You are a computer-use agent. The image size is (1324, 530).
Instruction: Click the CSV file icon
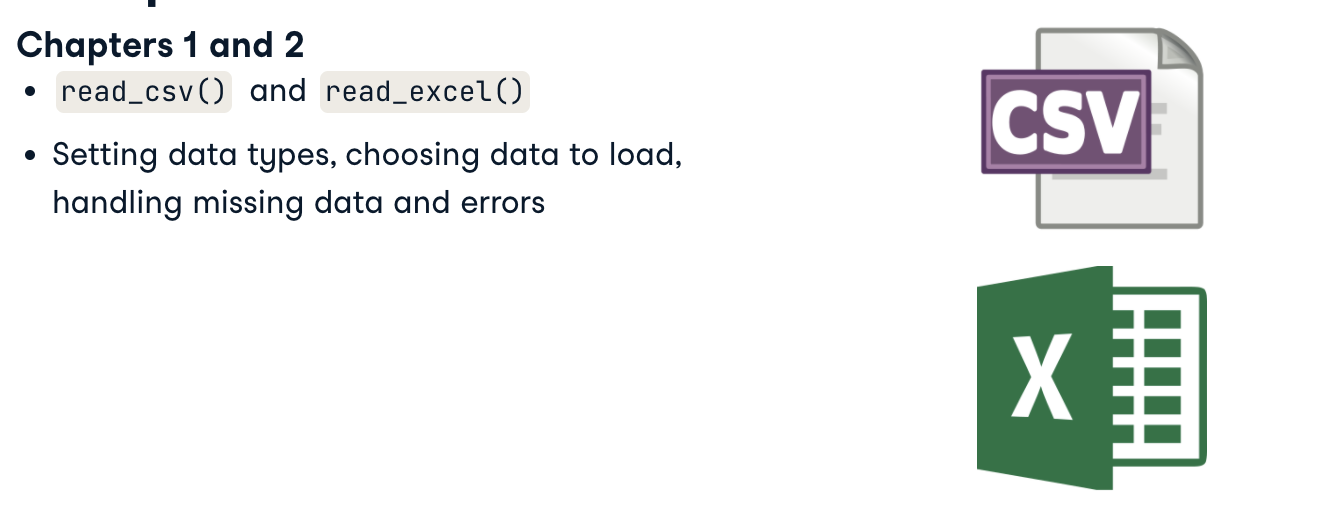(1092, 128)
